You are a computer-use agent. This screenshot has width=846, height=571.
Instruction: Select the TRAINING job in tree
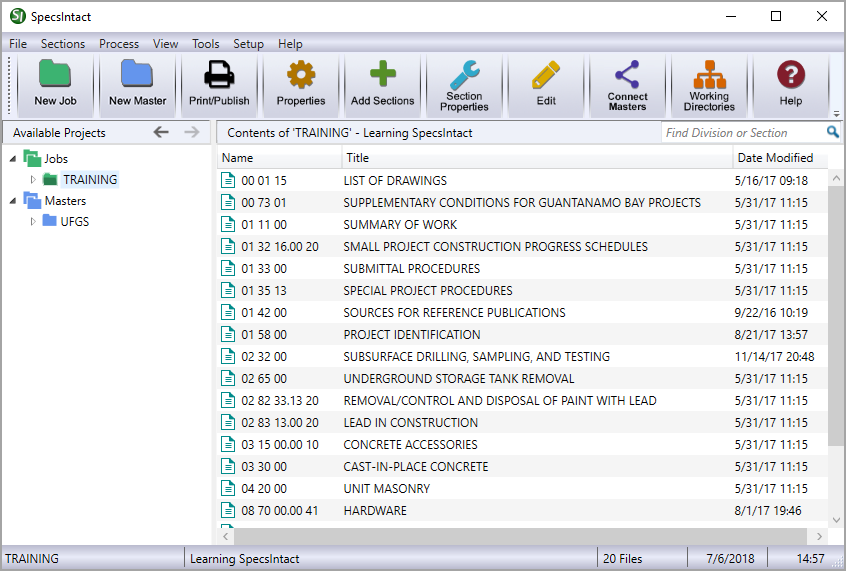coord(90,179)
